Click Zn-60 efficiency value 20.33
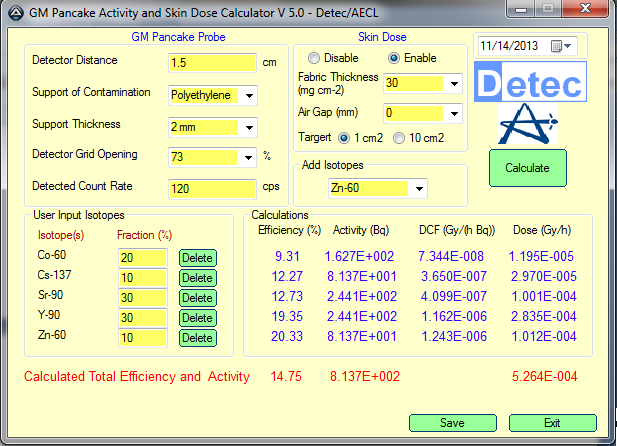This screenshot has width=617, height=446. click(x=287, y=337)
